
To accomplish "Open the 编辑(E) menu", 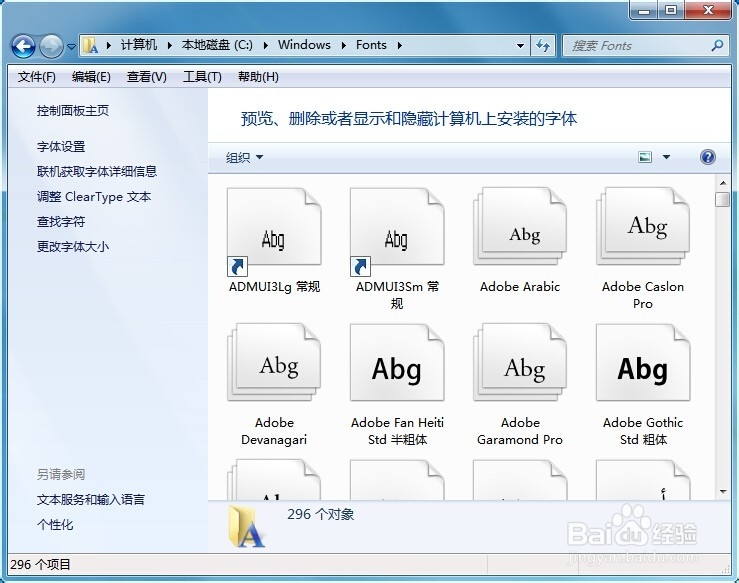I will click(x=91, y=77).
